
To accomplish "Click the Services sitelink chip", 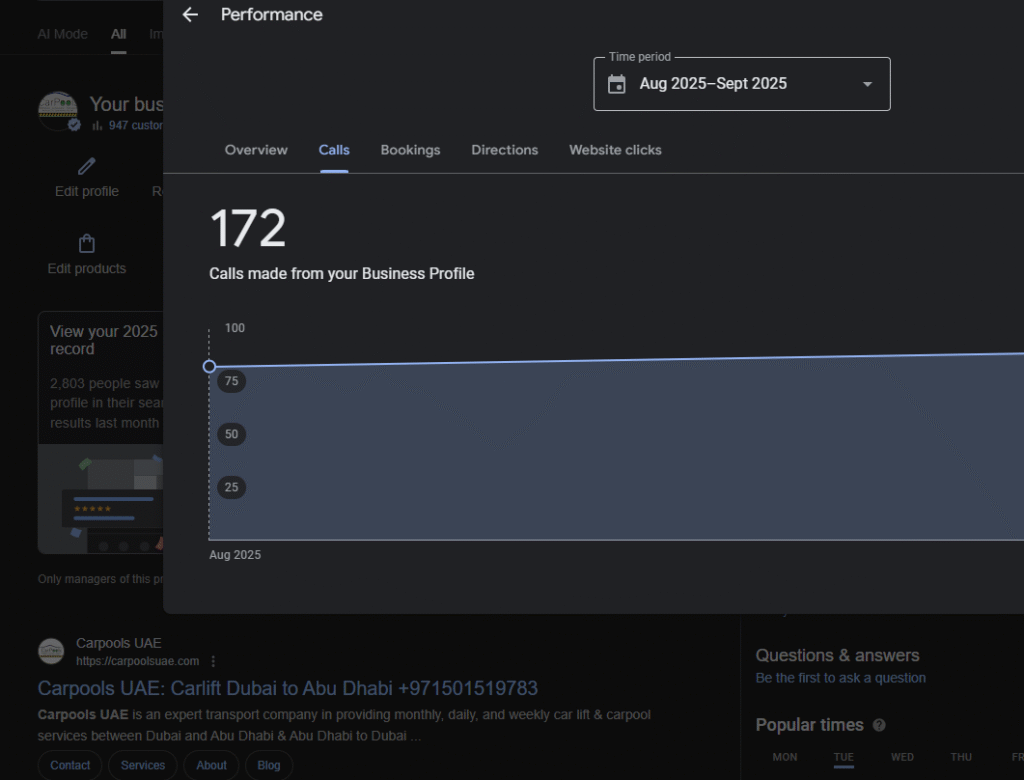I will 143,765.
